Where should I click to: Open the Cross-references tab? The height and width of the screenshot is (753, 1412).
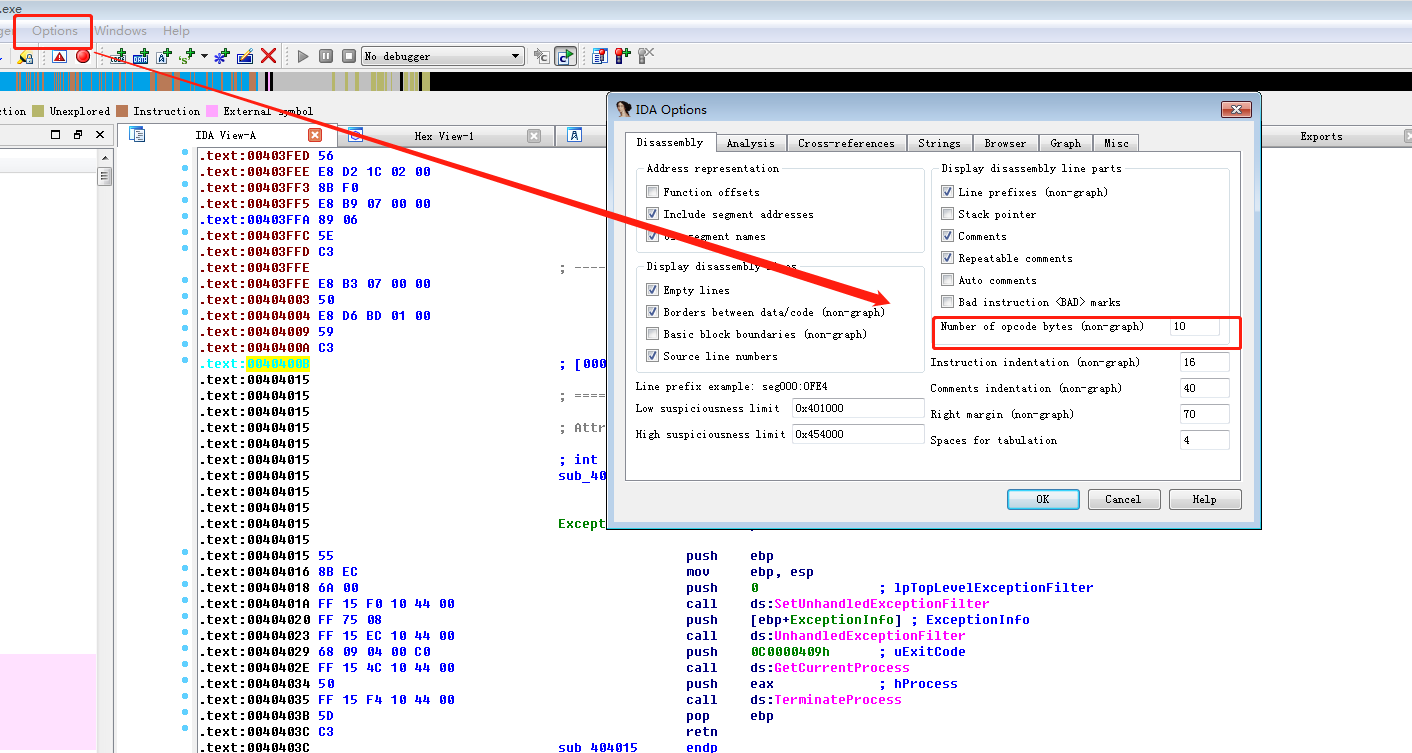pyautogui.click(x=846, y=143)
